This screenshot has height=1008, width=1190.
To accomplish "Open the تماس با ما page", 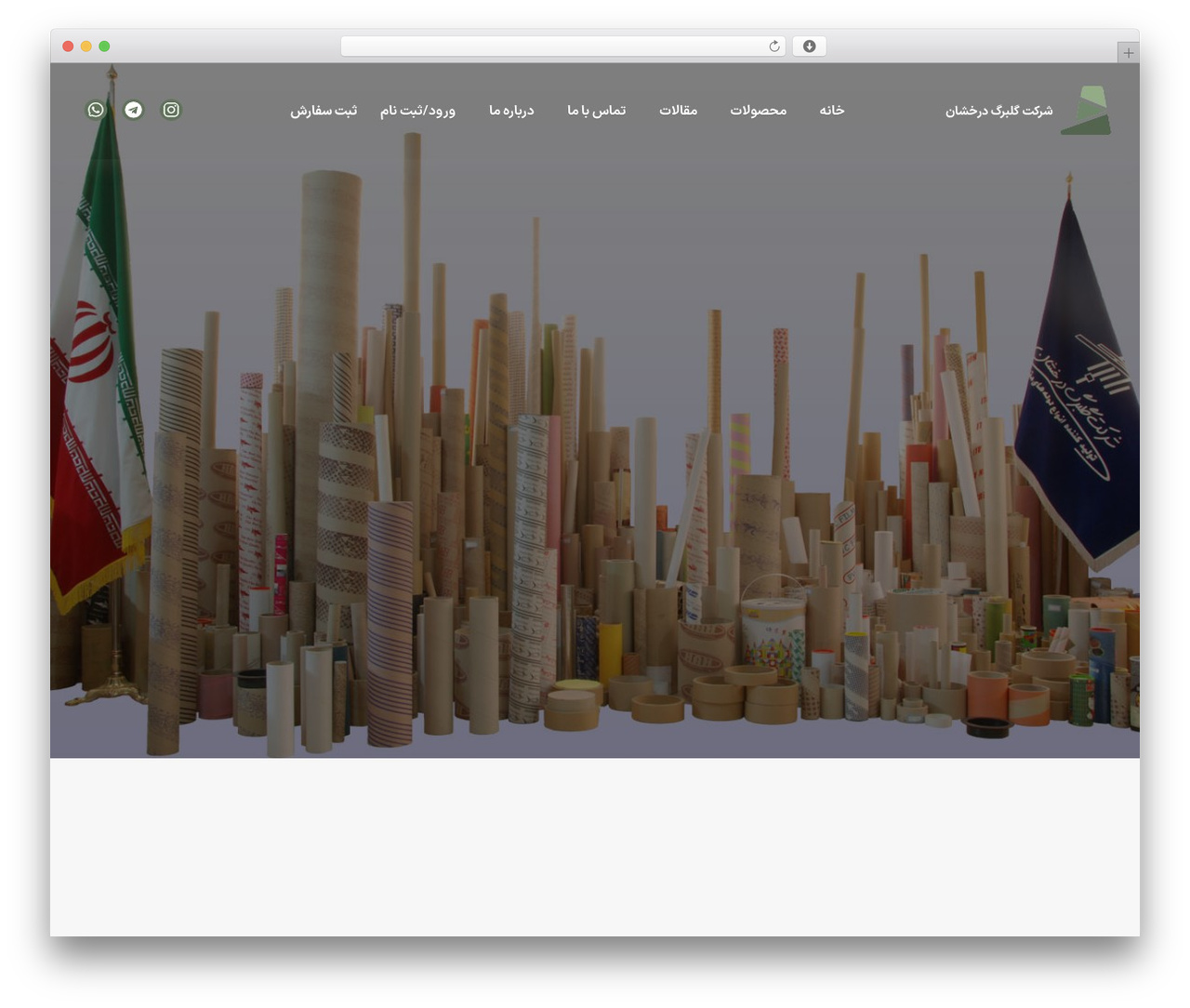I will pyautogui.click(x=597, y=111).
